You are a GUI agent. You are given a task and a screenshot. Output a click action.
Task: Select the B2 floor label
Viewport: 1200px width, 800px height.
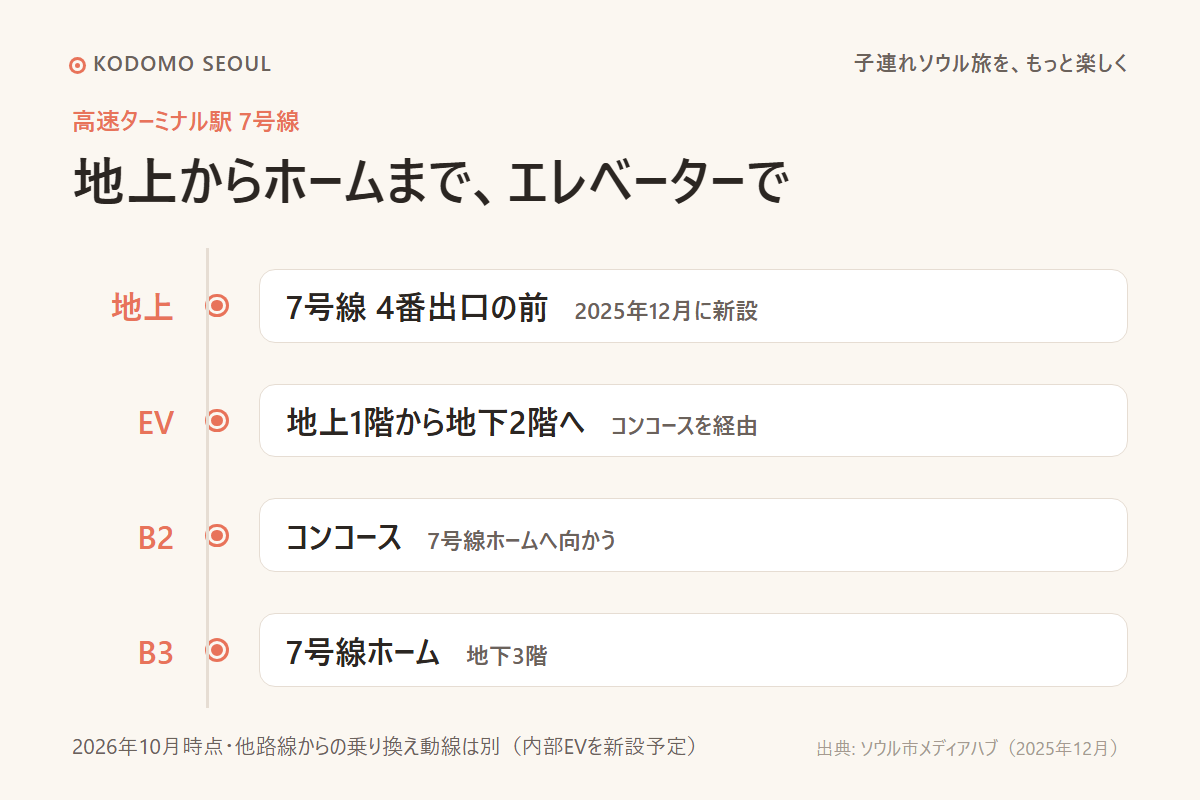[x=156, y=538]
